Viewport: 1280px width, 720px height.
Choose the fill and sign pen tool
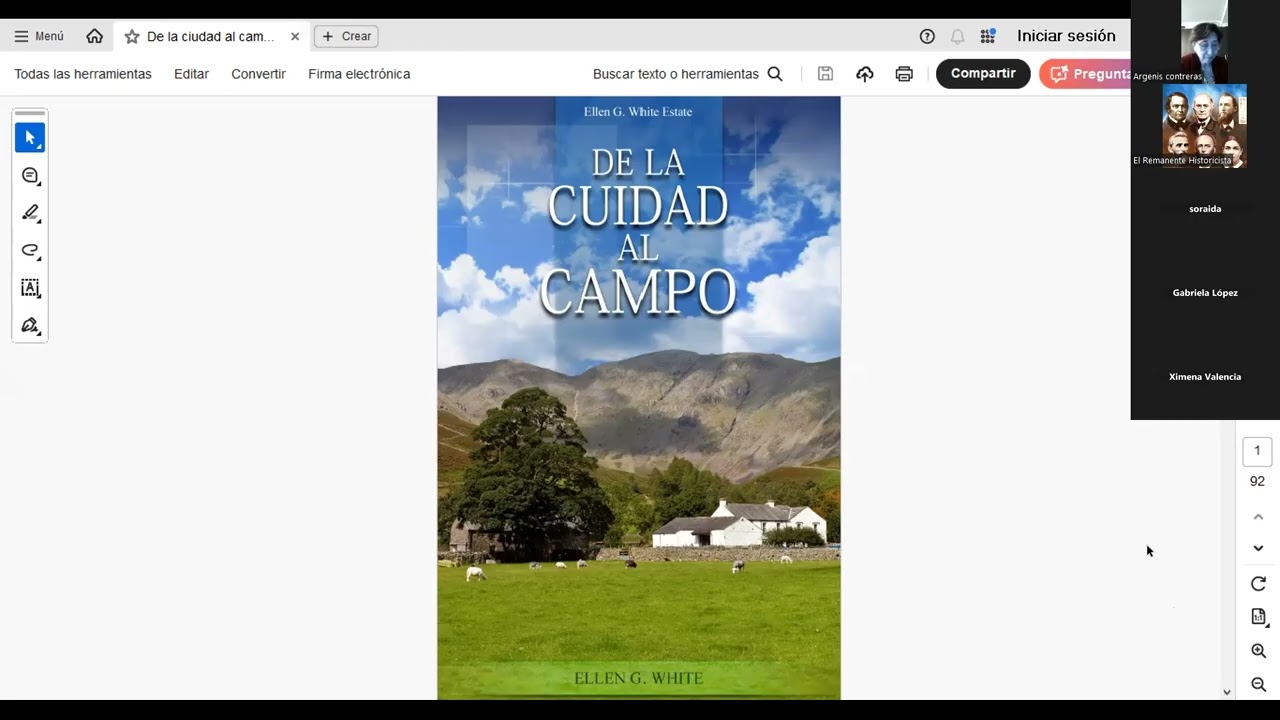pyautogui.click(x=30, y=326)
